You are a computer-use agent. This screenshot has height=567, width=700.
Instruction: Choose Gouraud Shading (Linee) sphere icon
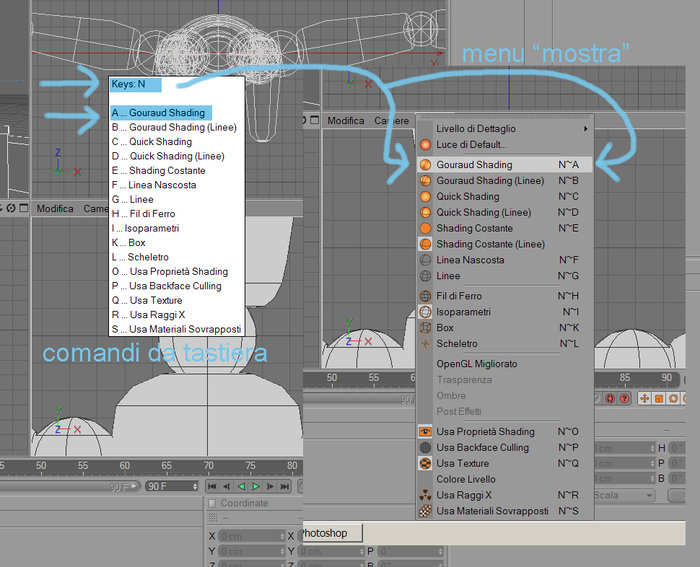(425, 180)
